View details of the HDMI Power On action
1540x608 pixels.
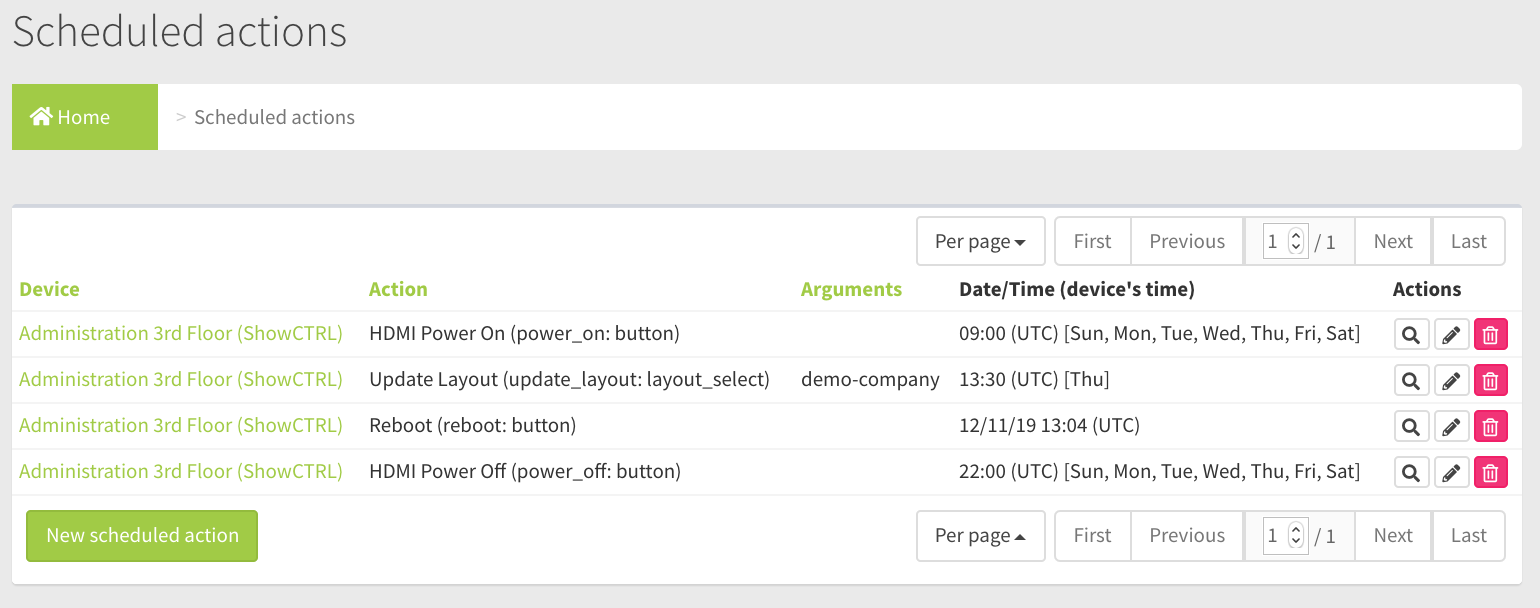coord(1411,335)
